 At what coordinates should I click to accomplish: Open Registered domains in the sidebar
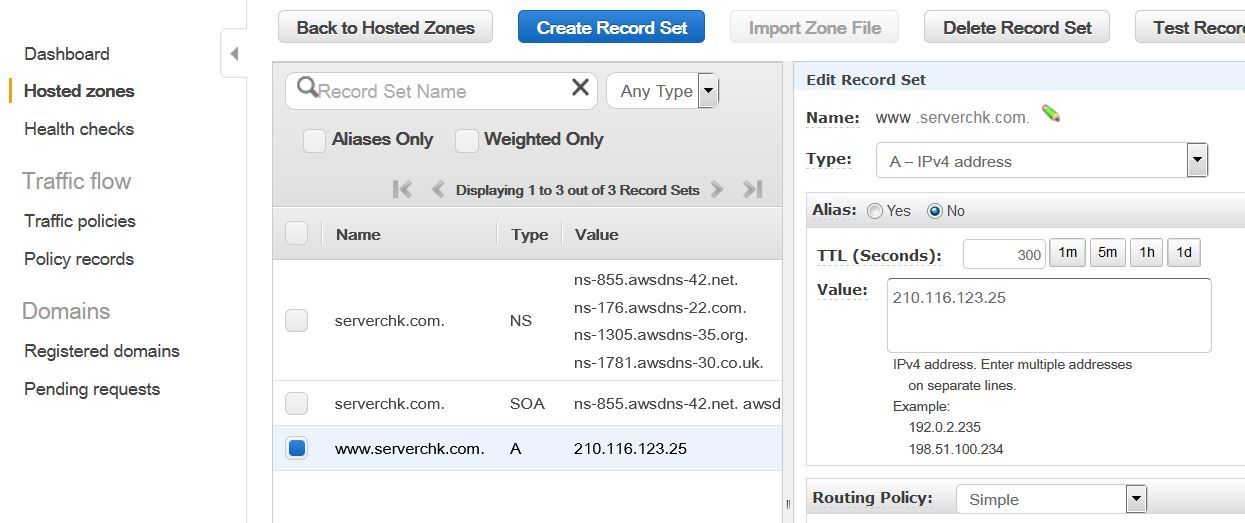[102, 351]
